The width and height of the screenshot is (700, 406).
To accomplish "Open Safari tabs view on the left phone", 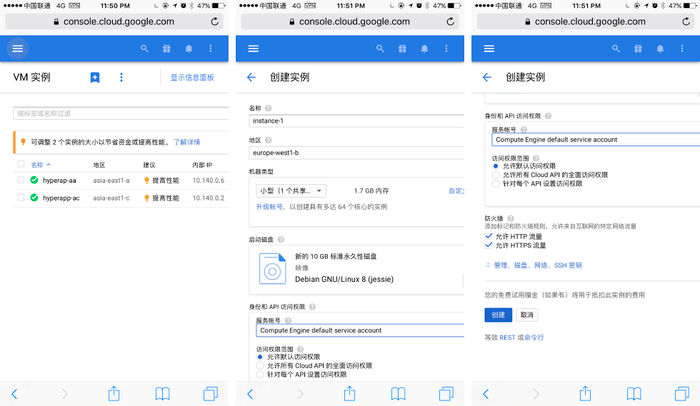I will click(210, 393).
